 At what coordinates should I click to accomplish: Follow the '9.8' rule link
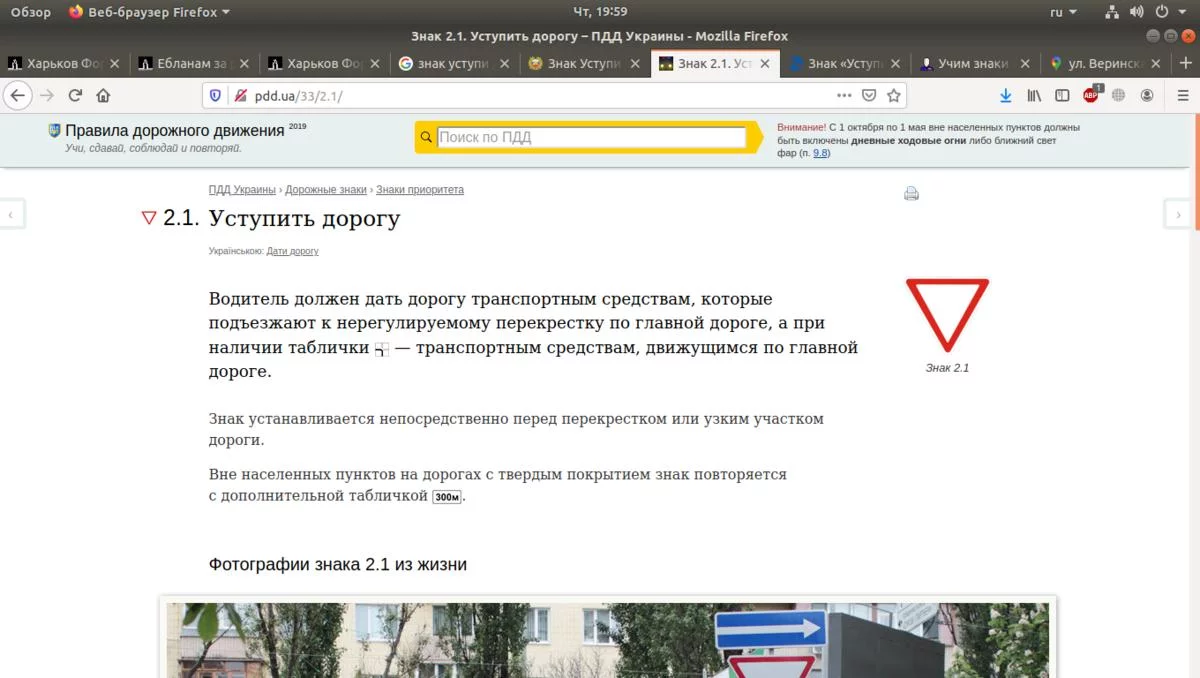click(820, 153)
